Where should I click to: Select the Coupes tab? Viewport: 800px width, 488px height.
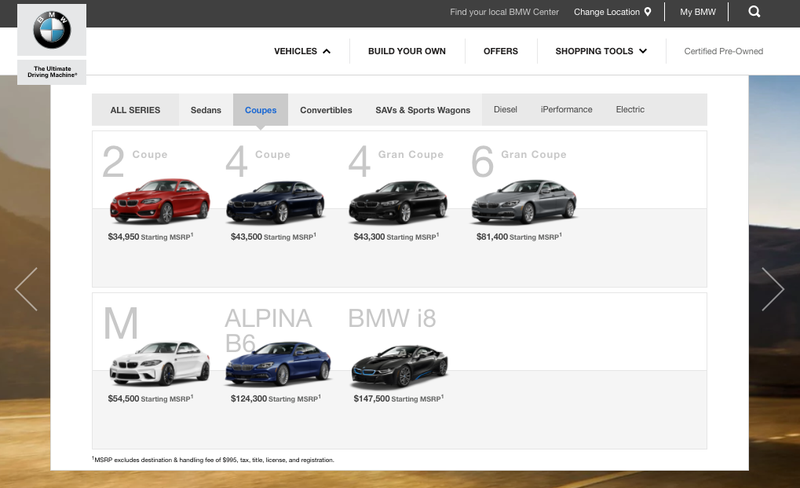click(x=261, y=110)
